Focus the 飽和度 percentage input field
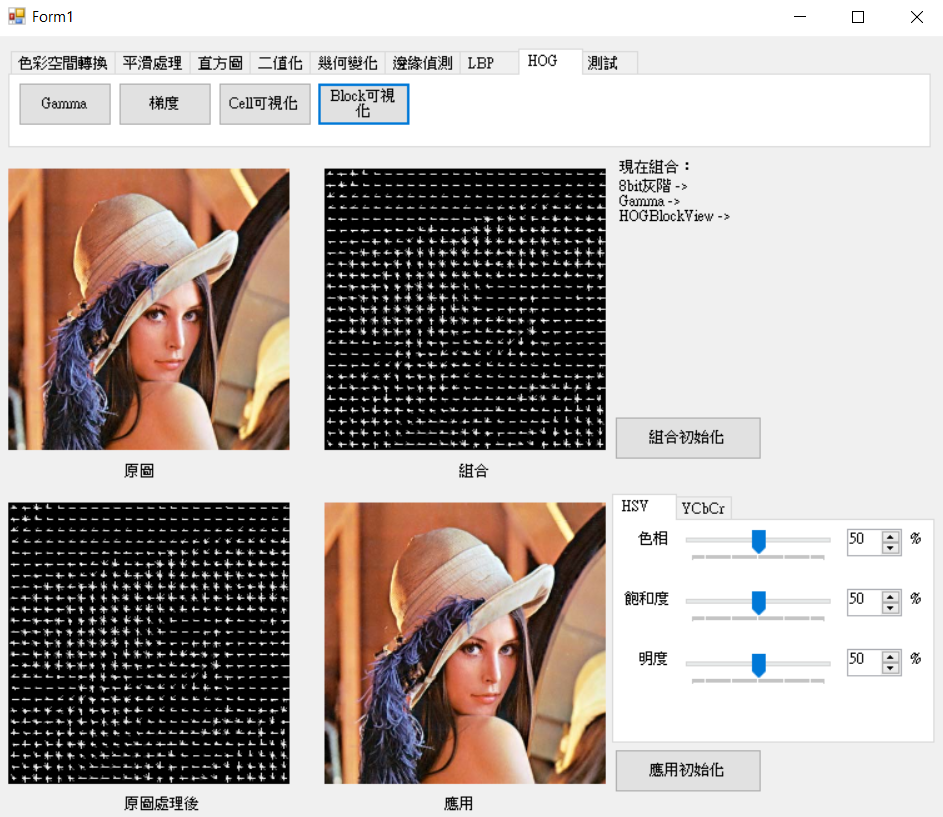 pos(864,602)
